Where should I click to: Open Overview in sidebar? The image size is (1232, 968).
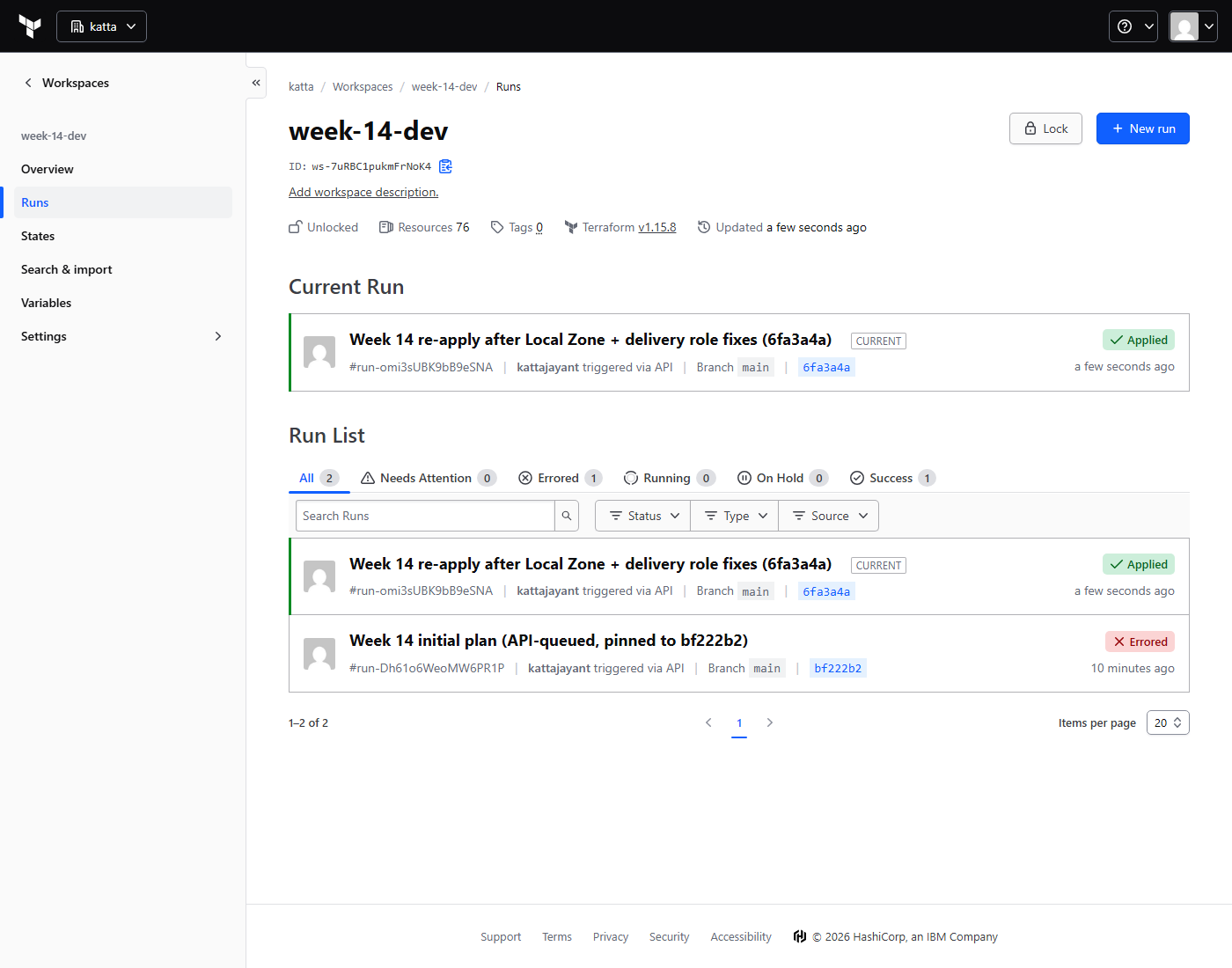point(48,169)
